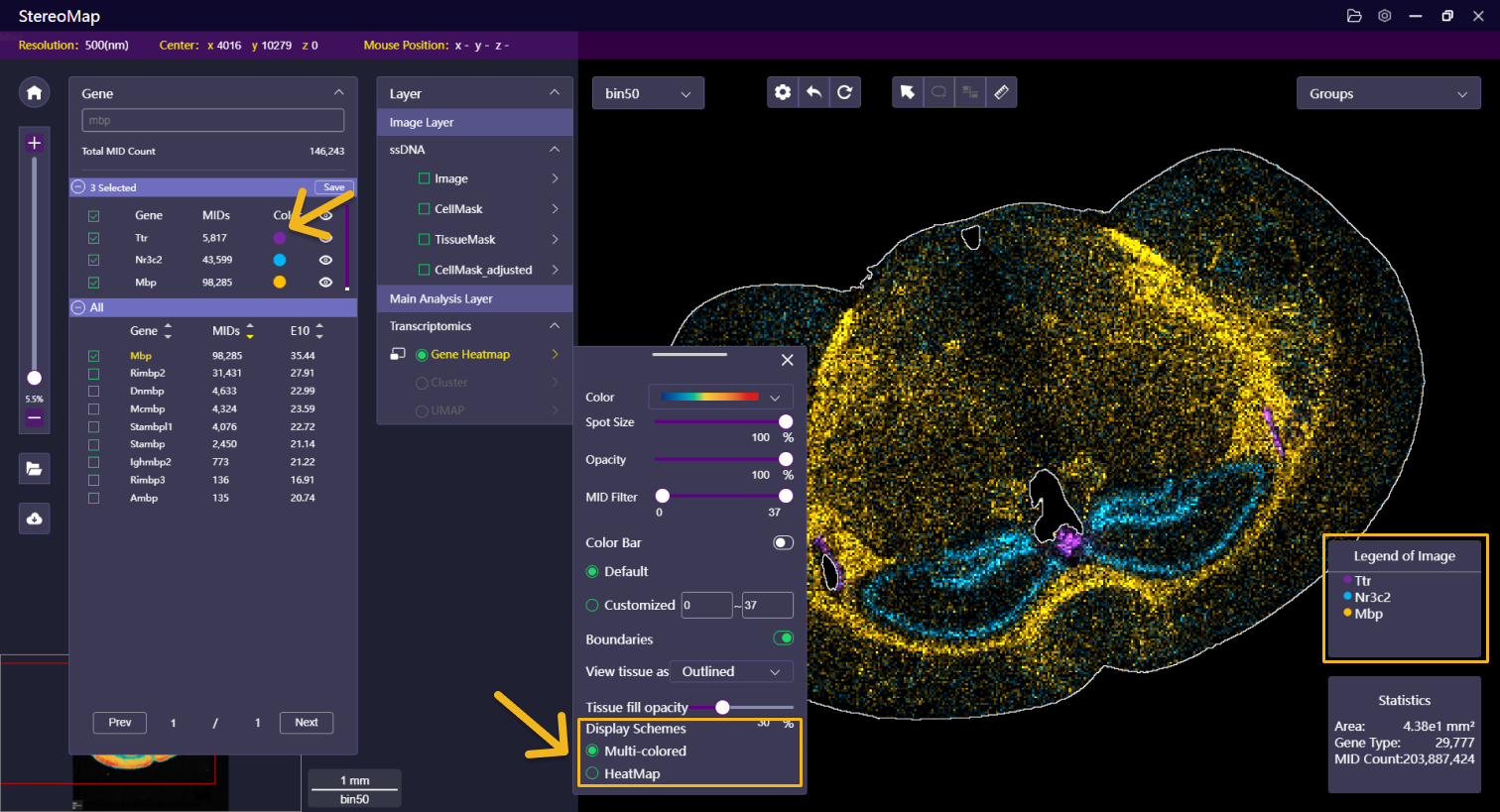The width and height of the screenshot is (1500, 812).
Task: Click the Mbp yellow color swatch
Action: (280, 283)
